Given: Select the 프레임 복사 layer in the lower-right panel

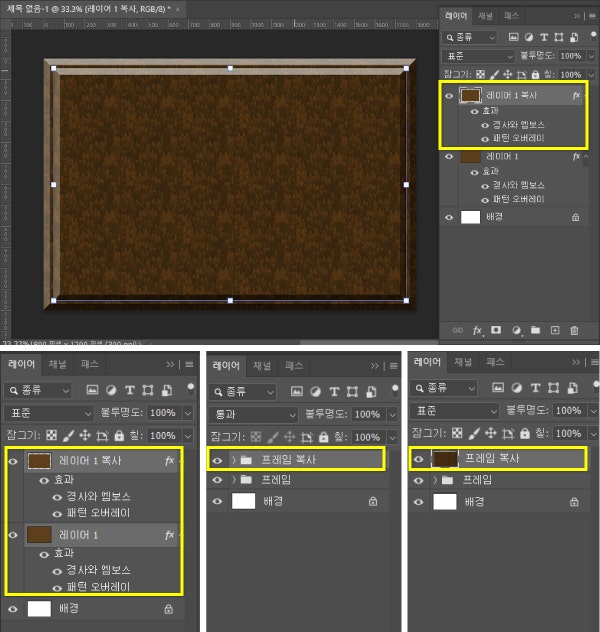Looking at the screenshot, I should 492,458.
